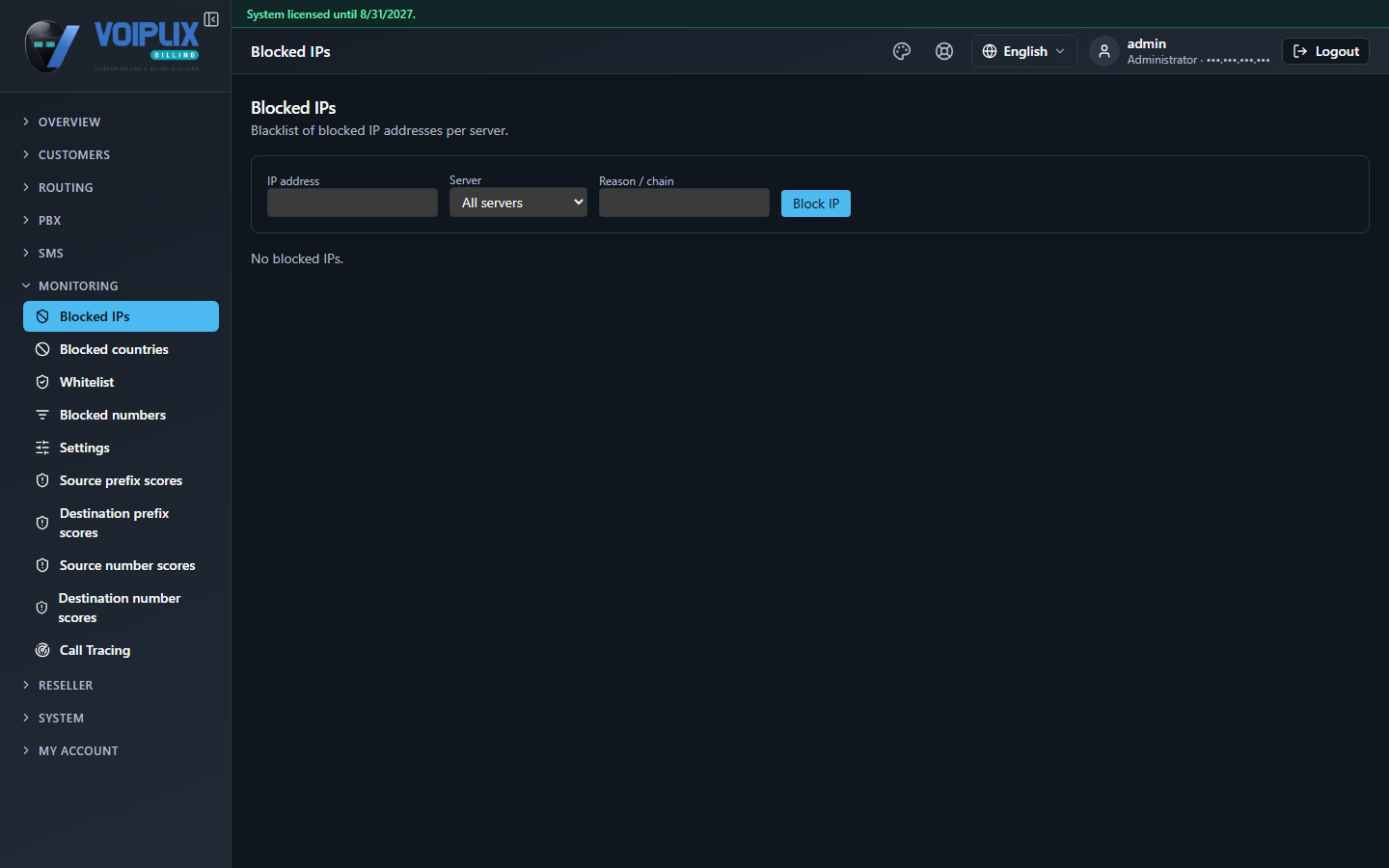
Task: Open the All servers dropdown
Action: coord(518,203)
